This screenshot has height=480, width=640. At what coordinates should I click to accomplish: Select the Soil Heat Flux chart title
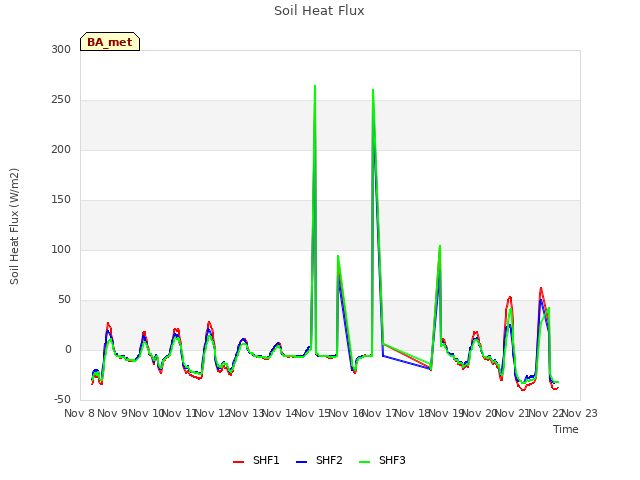[319, 11]
